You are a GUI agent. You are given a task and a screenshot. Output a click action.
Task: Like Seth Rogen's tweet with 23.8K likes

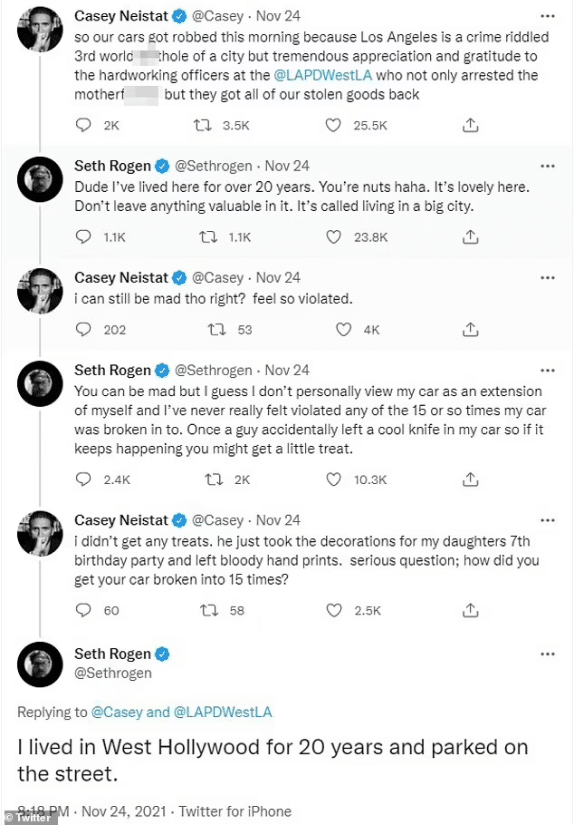[334, 237]
